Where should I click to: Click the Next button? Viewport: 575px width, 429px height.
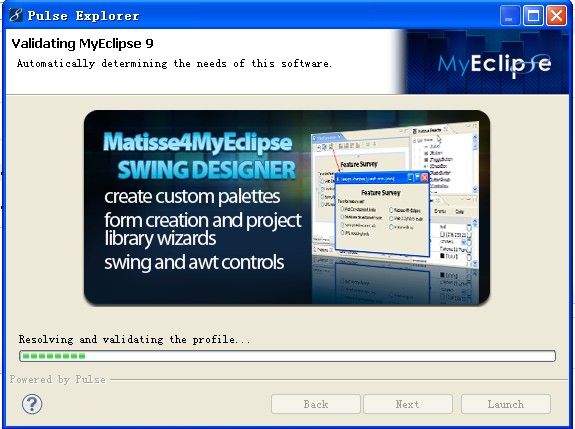[x=407, y=404]
